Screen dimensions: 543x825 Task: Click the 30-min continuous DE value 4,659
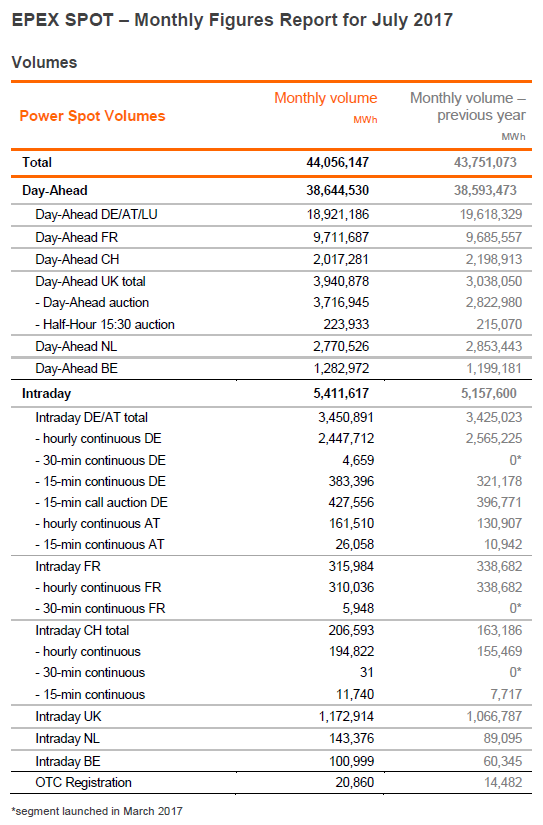coord(358,460)
